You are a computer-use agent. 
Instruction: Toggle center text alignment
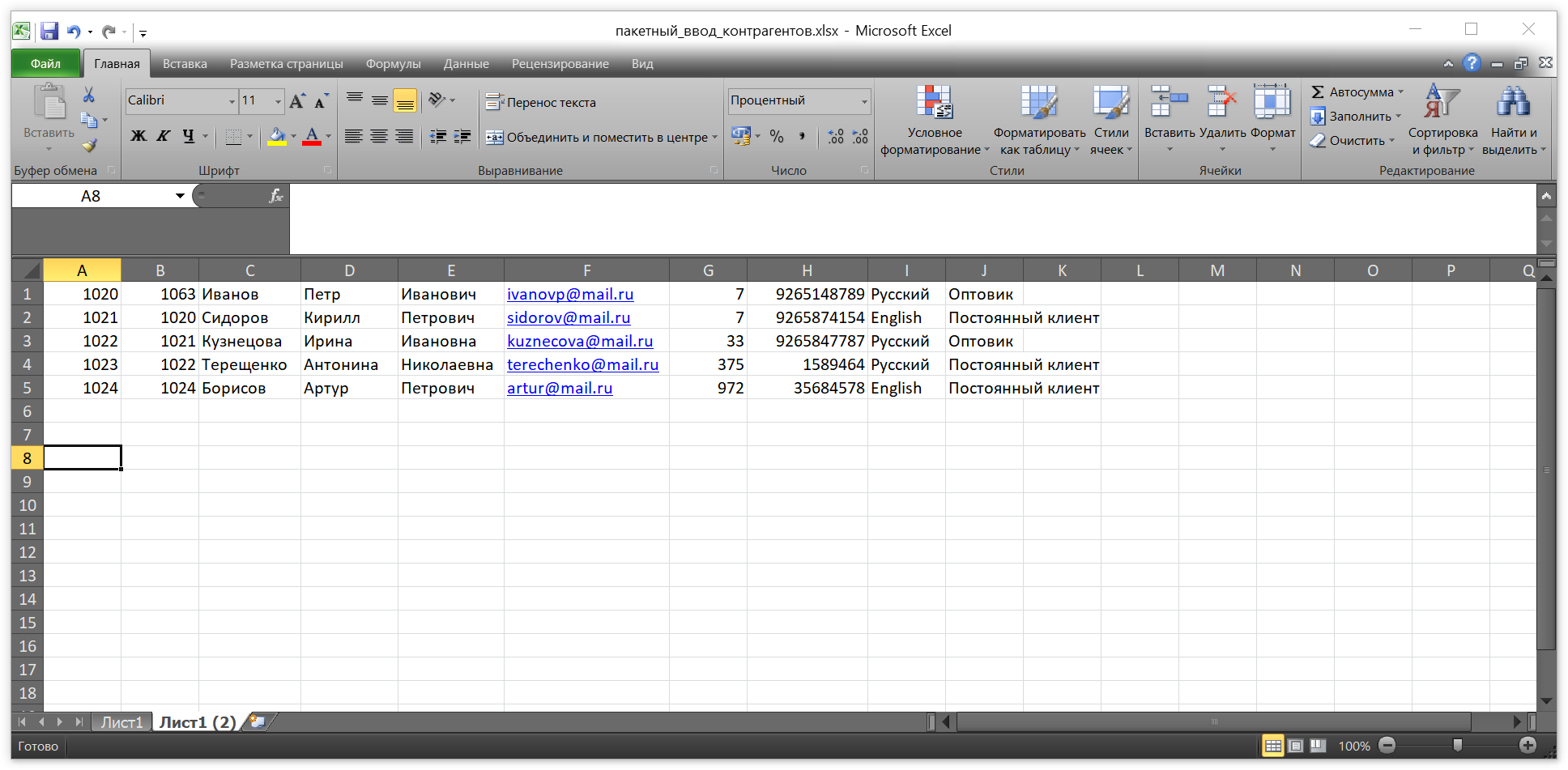click(378, 137)
